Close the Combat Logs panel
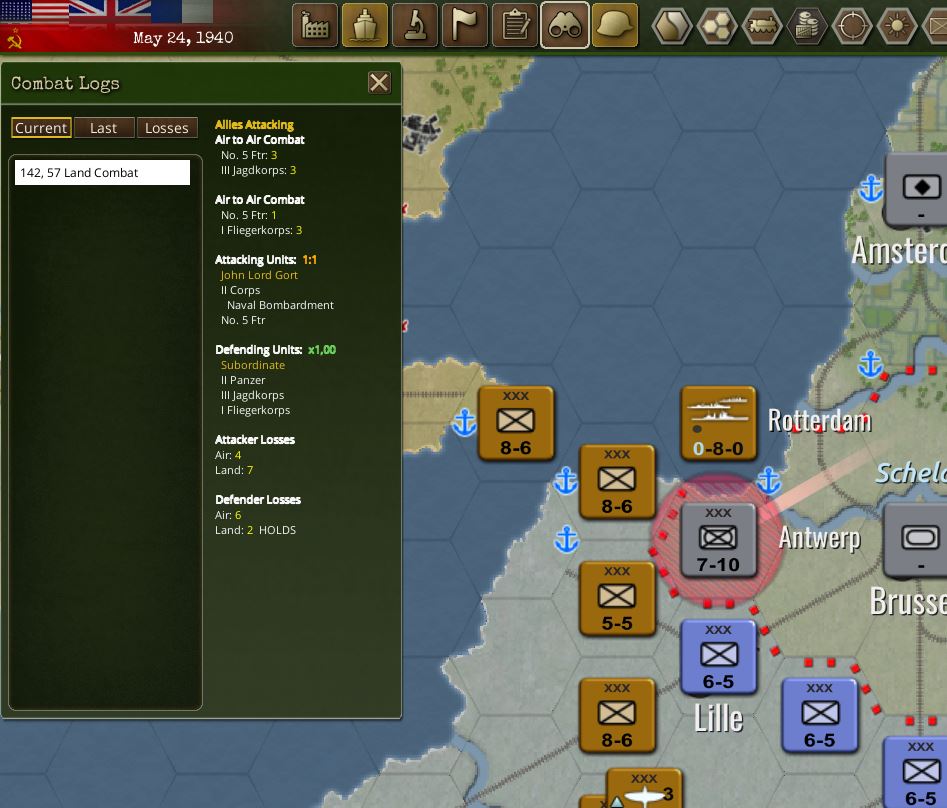This screenshot has height=808, width=947. pyautogui.click(x=379, y=83)
